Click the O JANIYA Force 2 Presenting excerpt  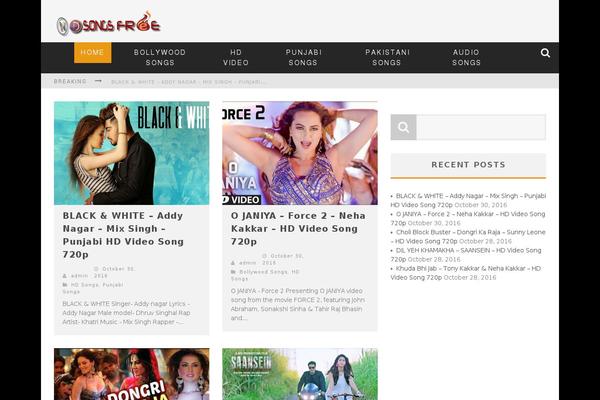click(x=298, y=304)
